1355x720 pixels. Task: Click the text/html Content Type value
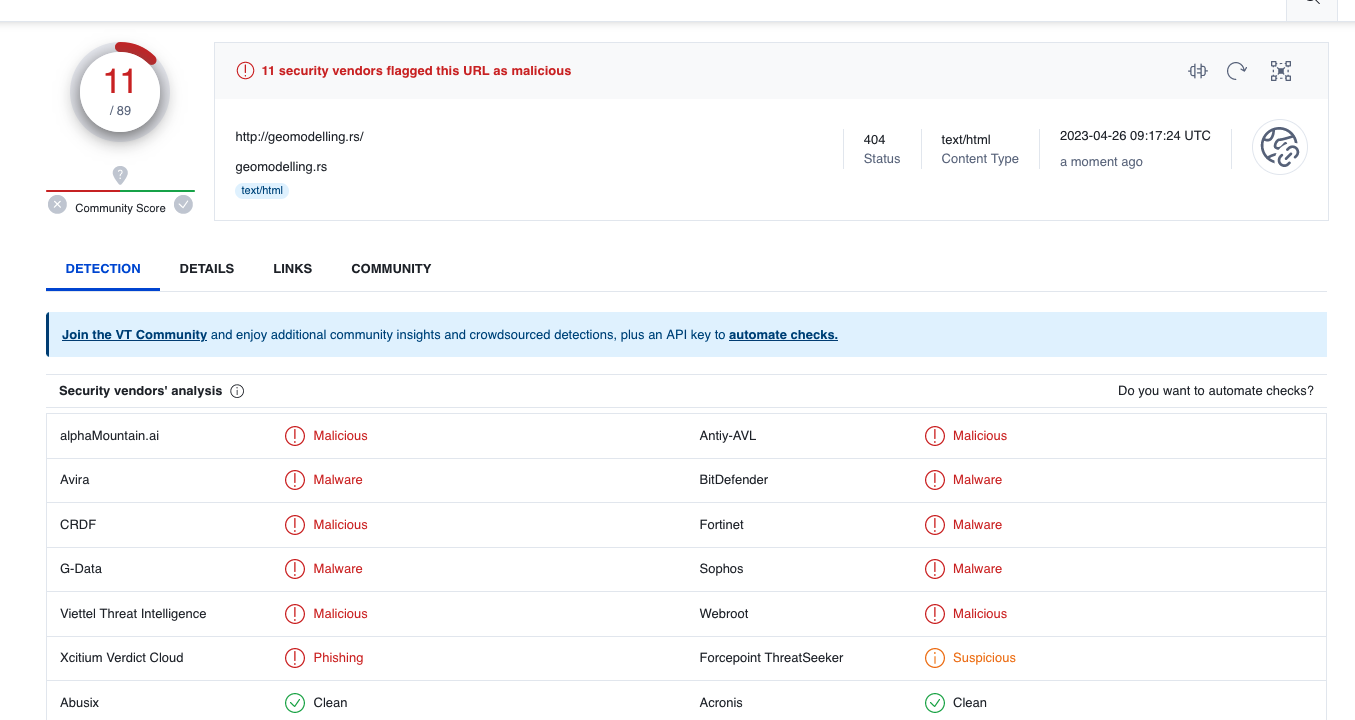click(x=966, y=140)
